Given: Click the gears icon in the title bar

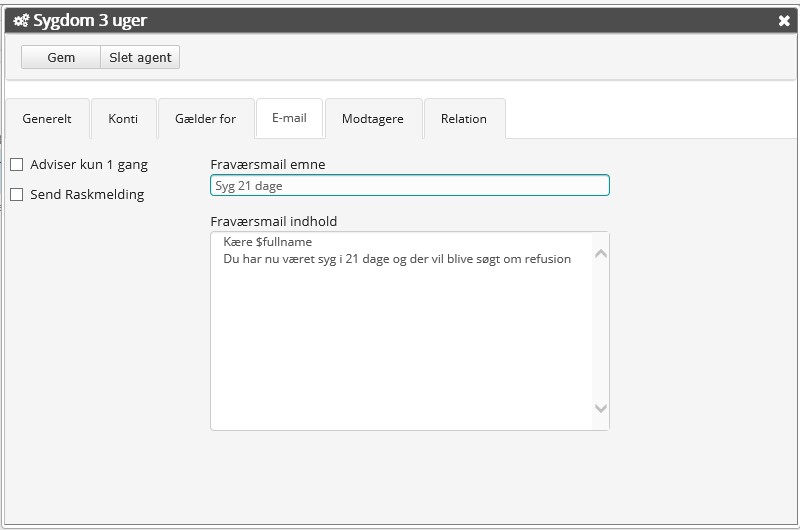Looking at the screenshot, I should 20,20.
